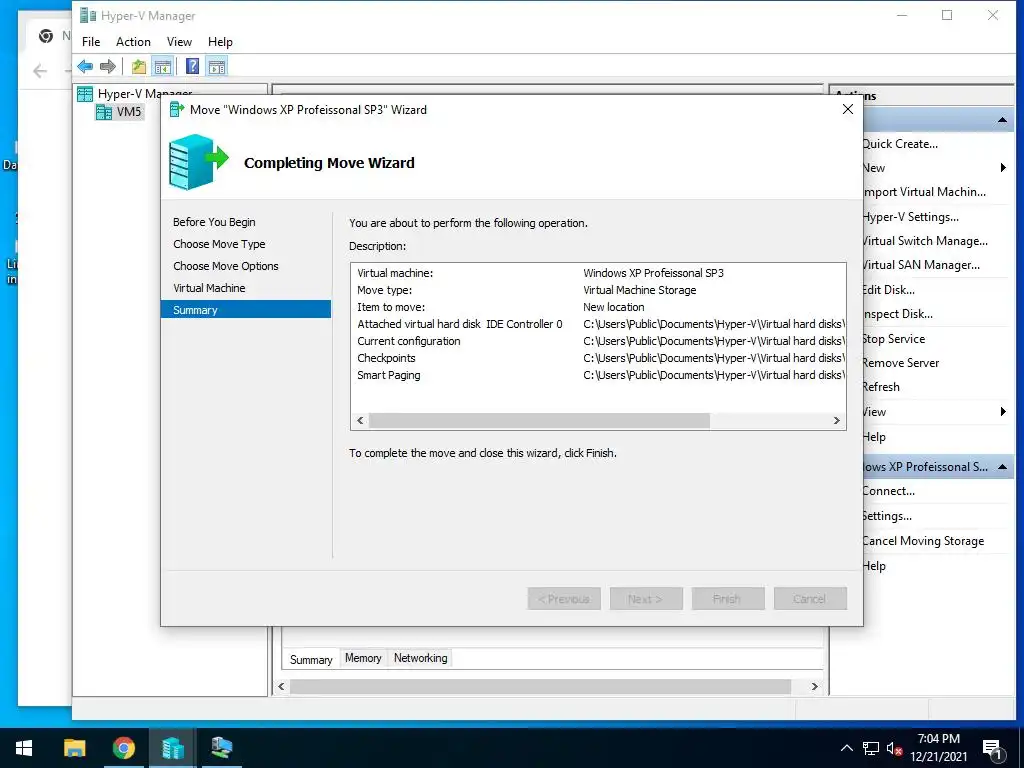Go to the Choose Move Options step
1024x768 pixels.
(x=226, y=266)
